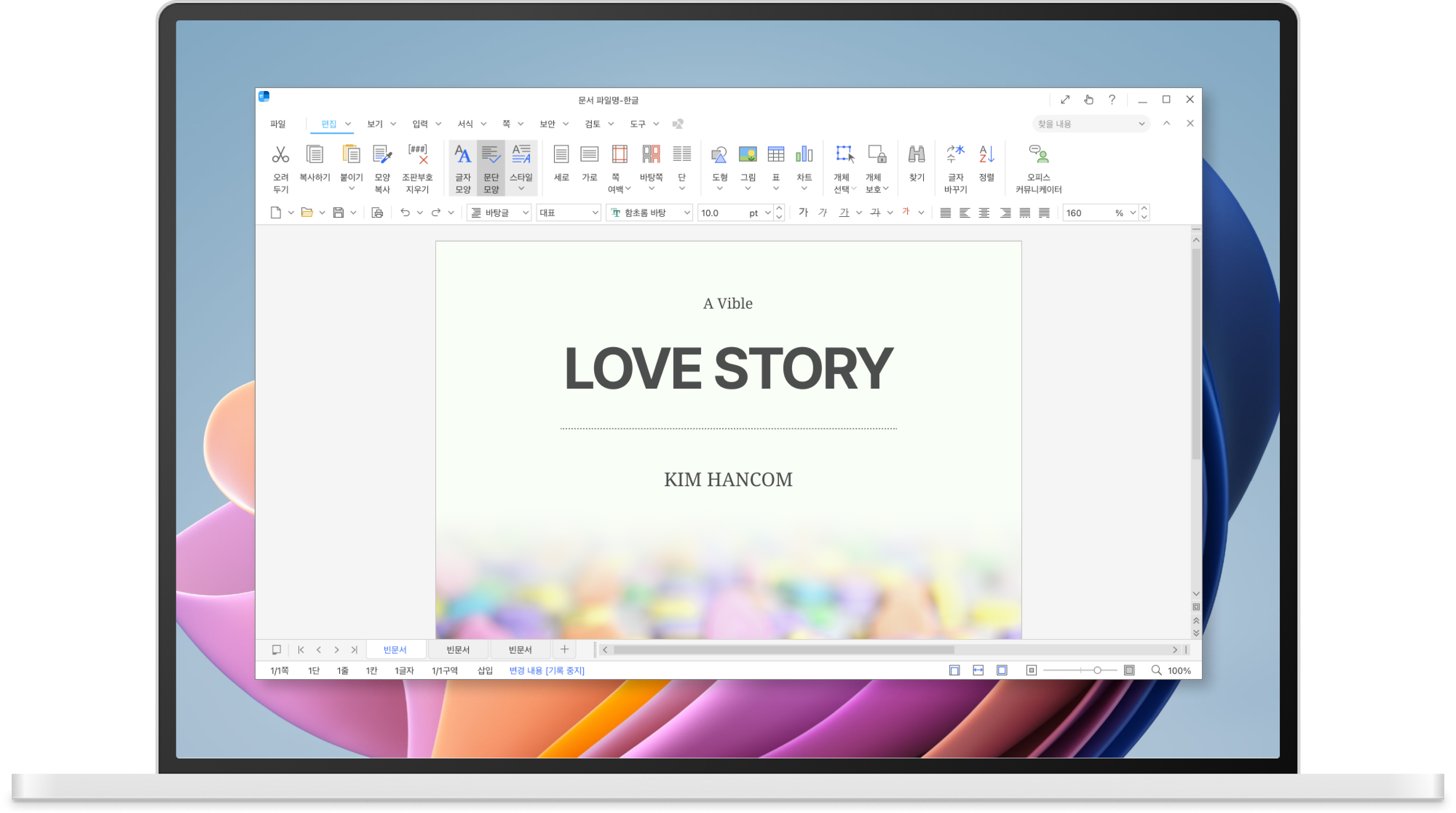1456x813 pixels.
Task: Toggle italic 가 formatting button
Action: (x=823, y=213)
